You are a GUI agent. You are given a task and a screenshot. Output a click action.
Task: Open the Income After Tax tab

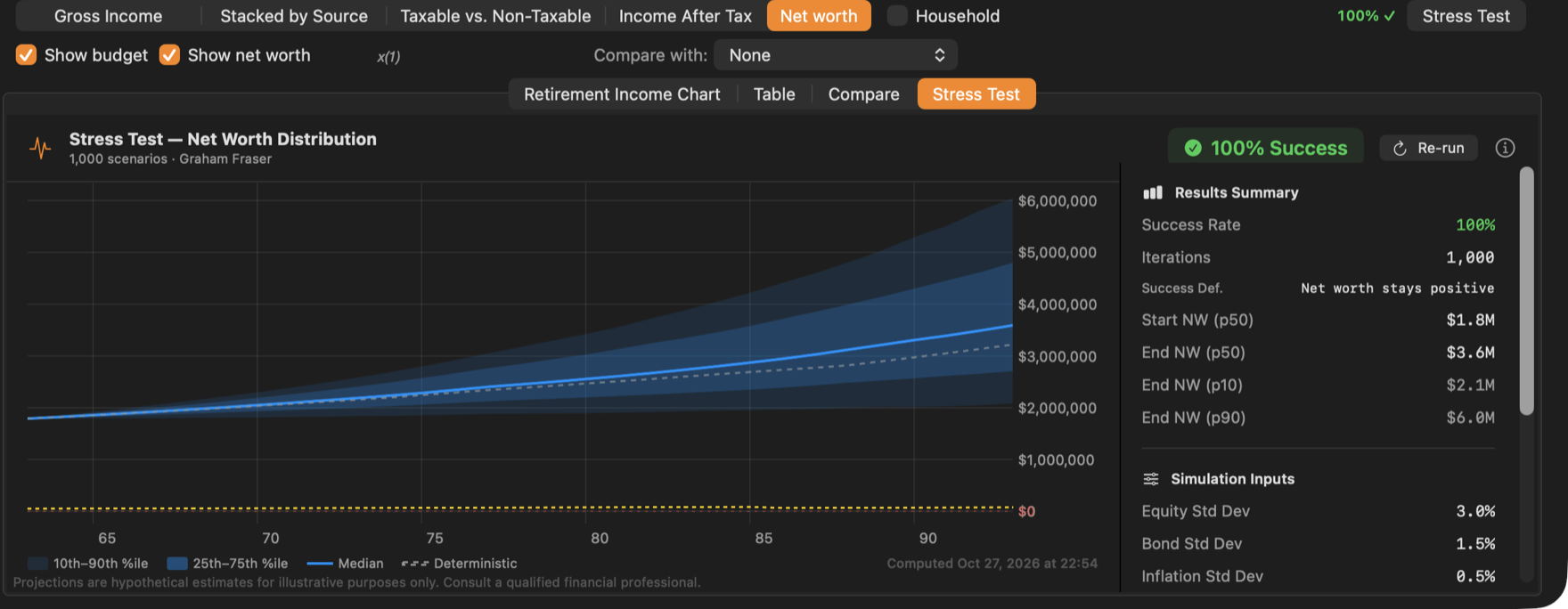685,16
